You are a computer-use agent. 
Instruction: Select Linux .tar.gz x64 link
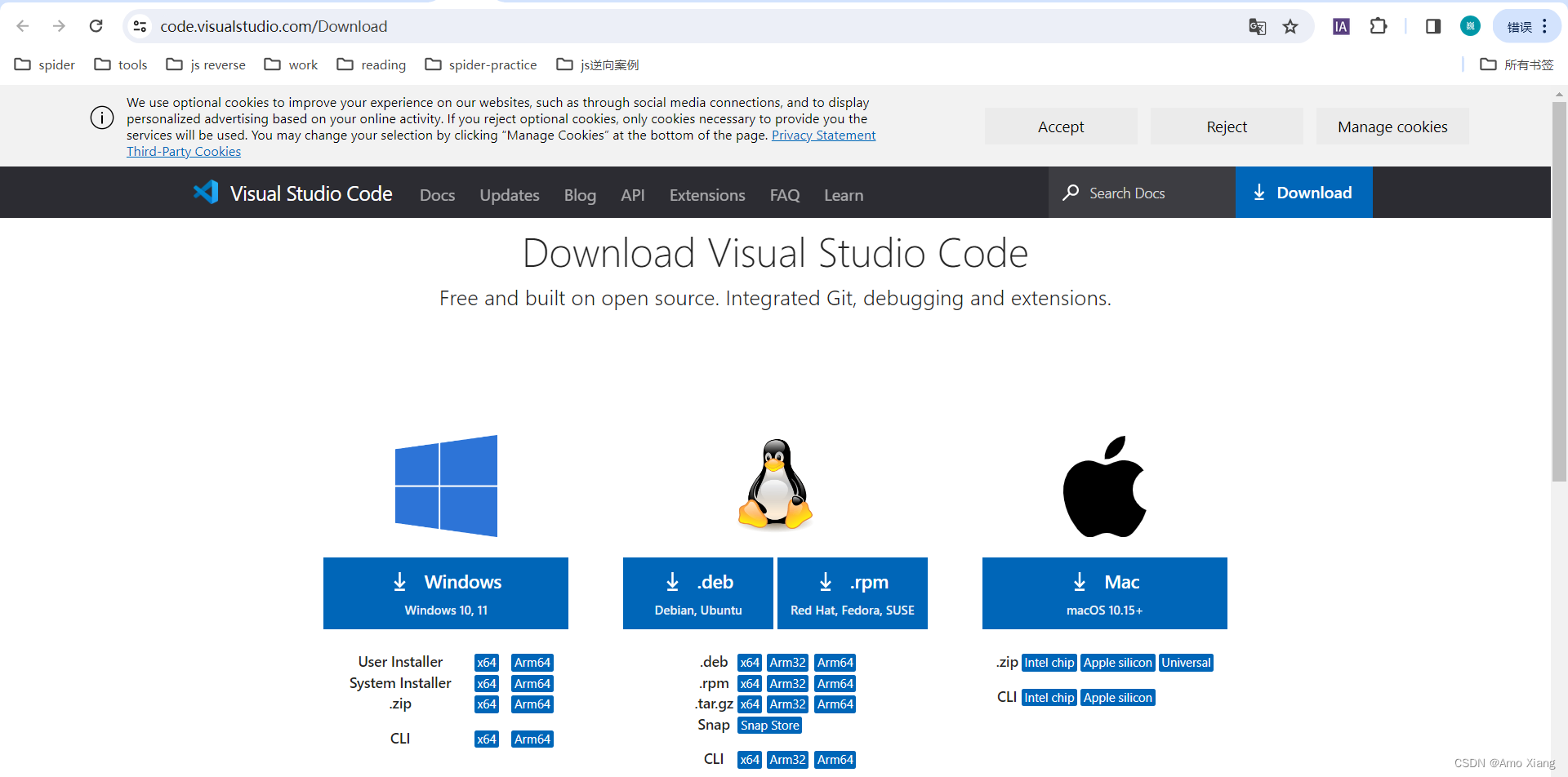[750, 704]
